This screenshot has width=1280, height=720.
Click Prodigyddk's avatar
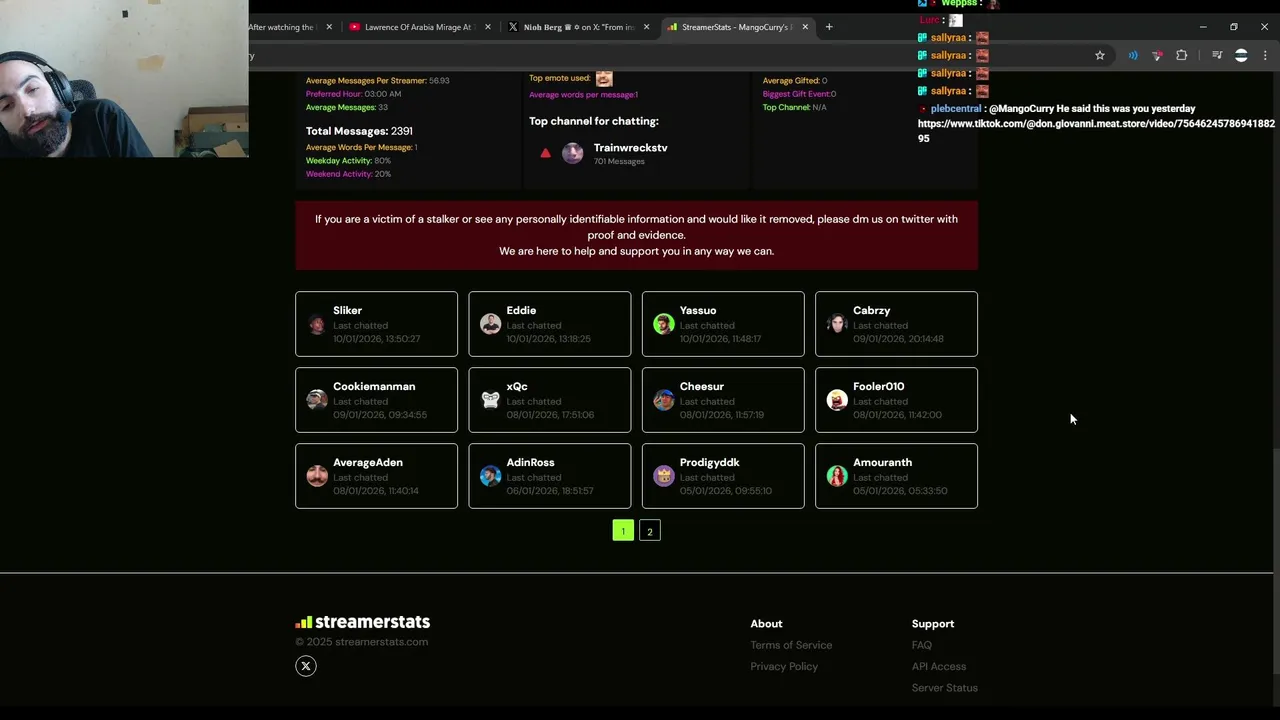coord(664,476)
